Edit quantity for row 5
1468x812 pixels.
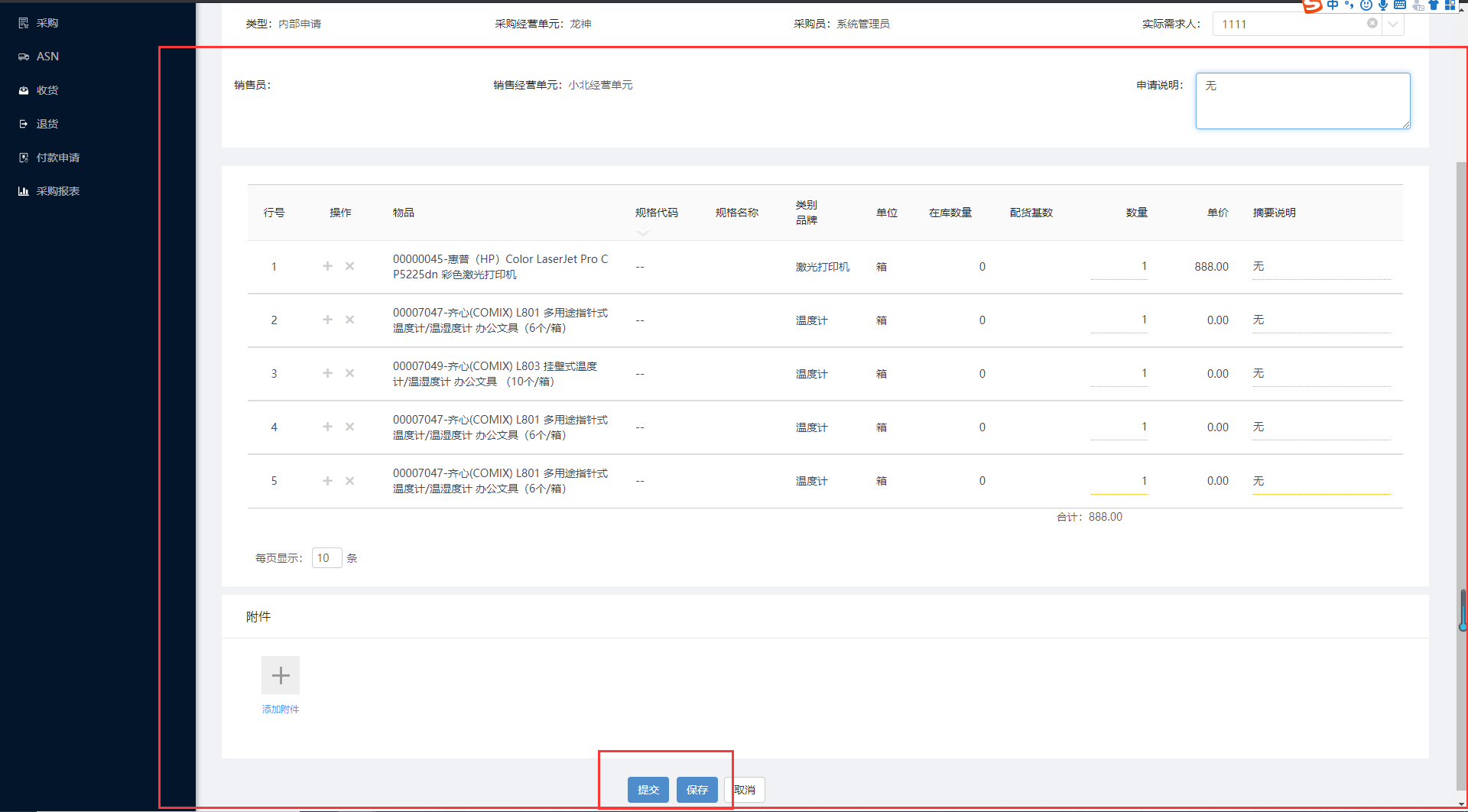(x=1119, y=482)
